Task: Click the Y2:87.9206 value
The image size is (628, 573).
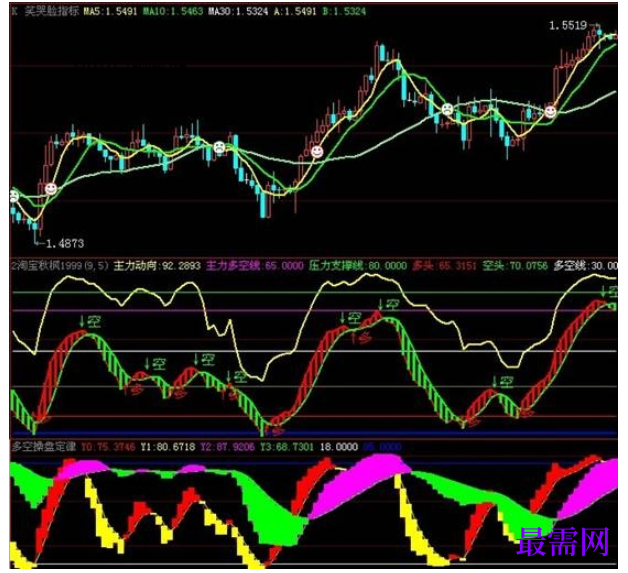Action: (227, 447)
